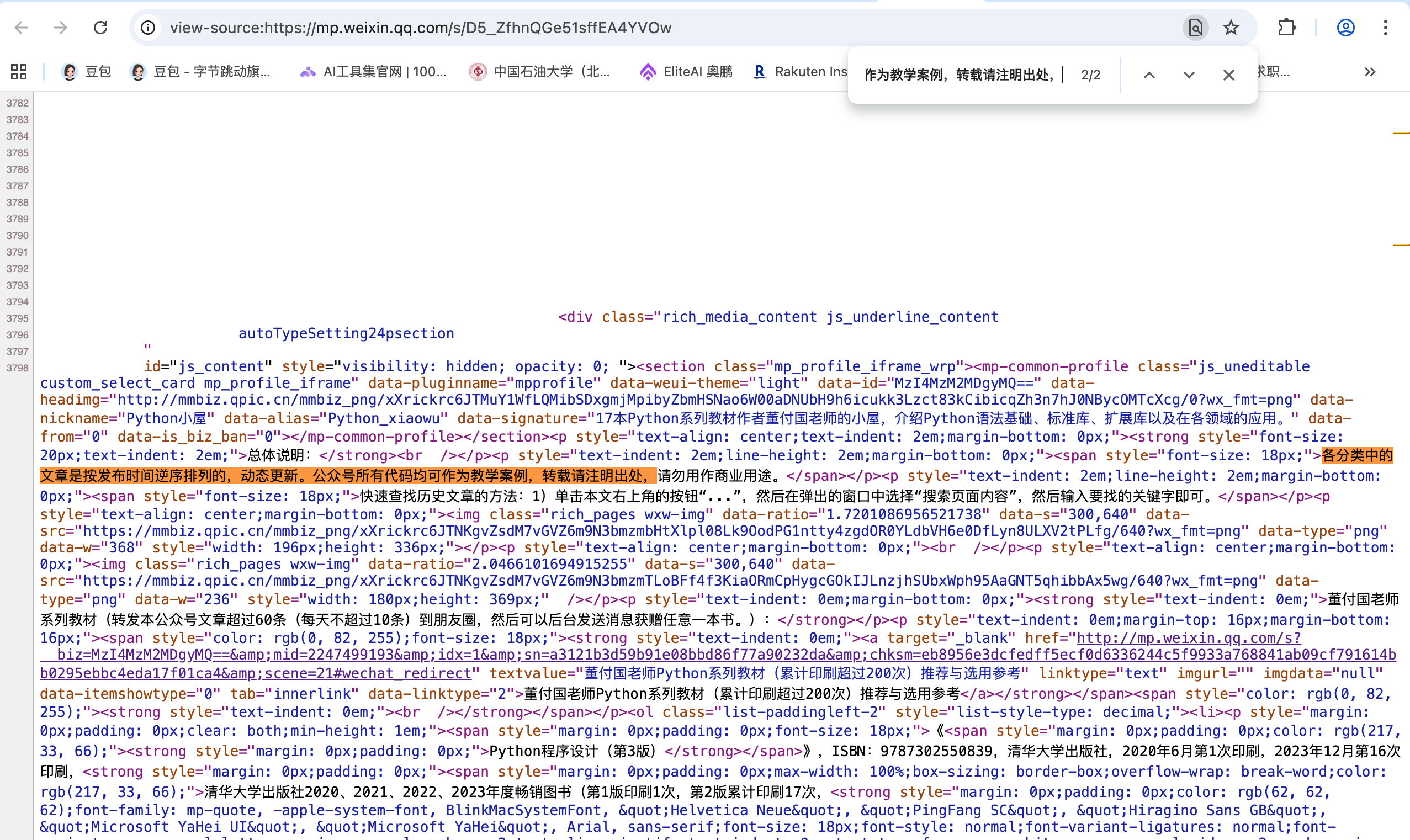Open the Extensions puzzle icon

[x=1286, y=28]
